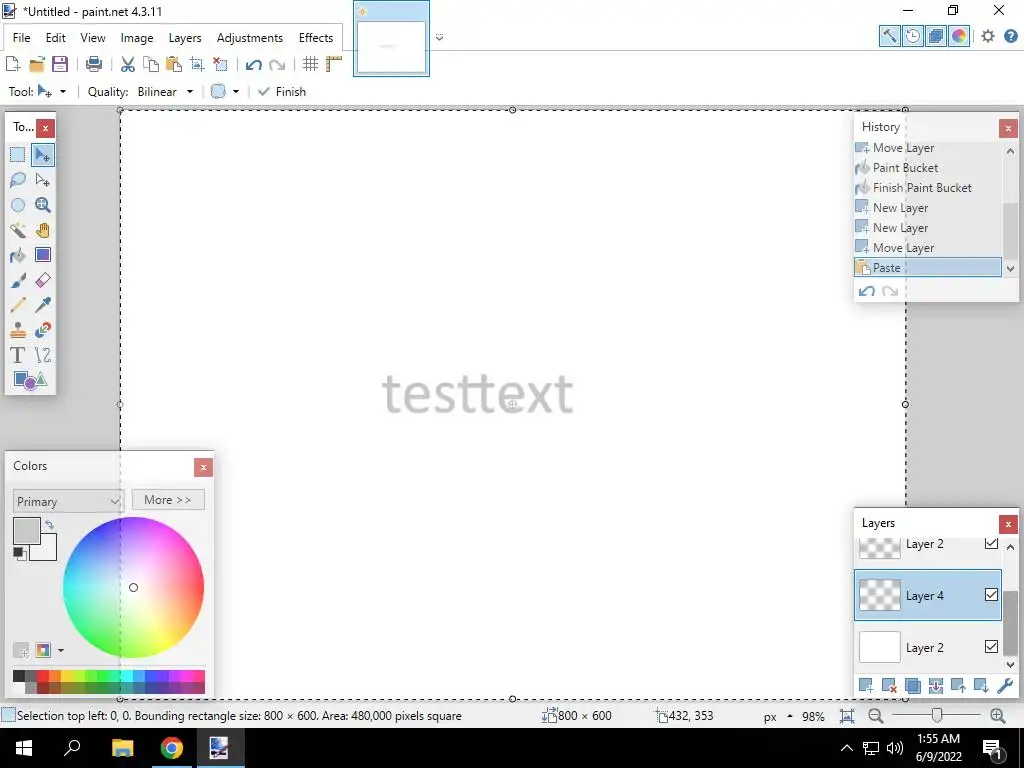The width and height of the screenshot is (1024, 768).
Task: Pick the Recolor tool
Action: click(x=42, y=330)
